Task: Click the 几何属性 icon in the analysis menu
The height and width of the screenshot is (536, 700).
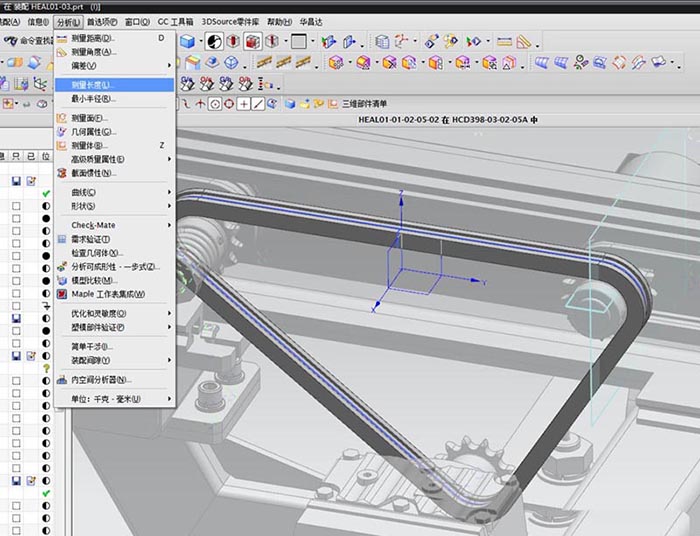Action: [62, 132]
